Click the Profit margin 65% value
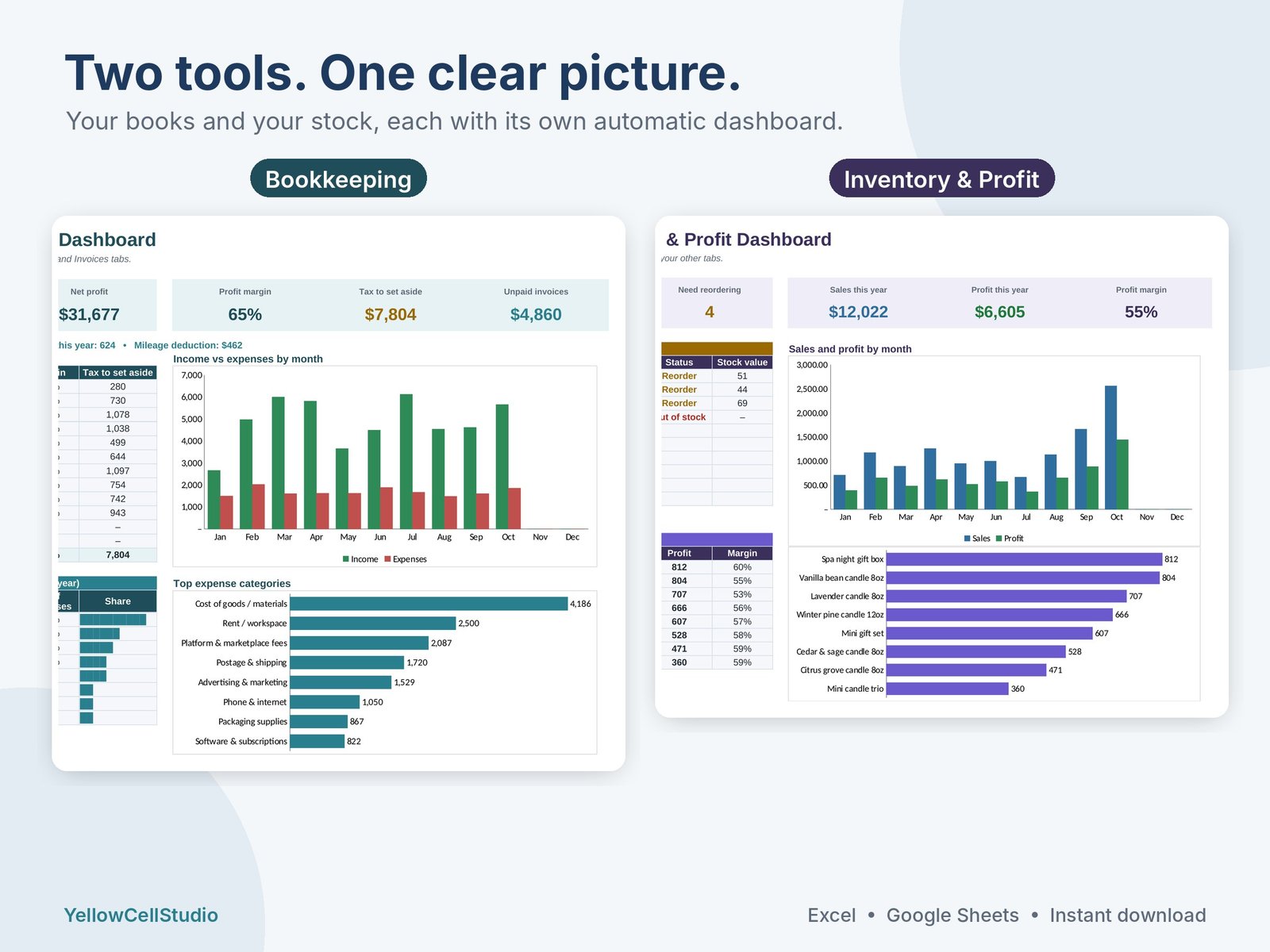Image resolution: width=1270 pixels, height=952 pixels. (x=245, y=314)
